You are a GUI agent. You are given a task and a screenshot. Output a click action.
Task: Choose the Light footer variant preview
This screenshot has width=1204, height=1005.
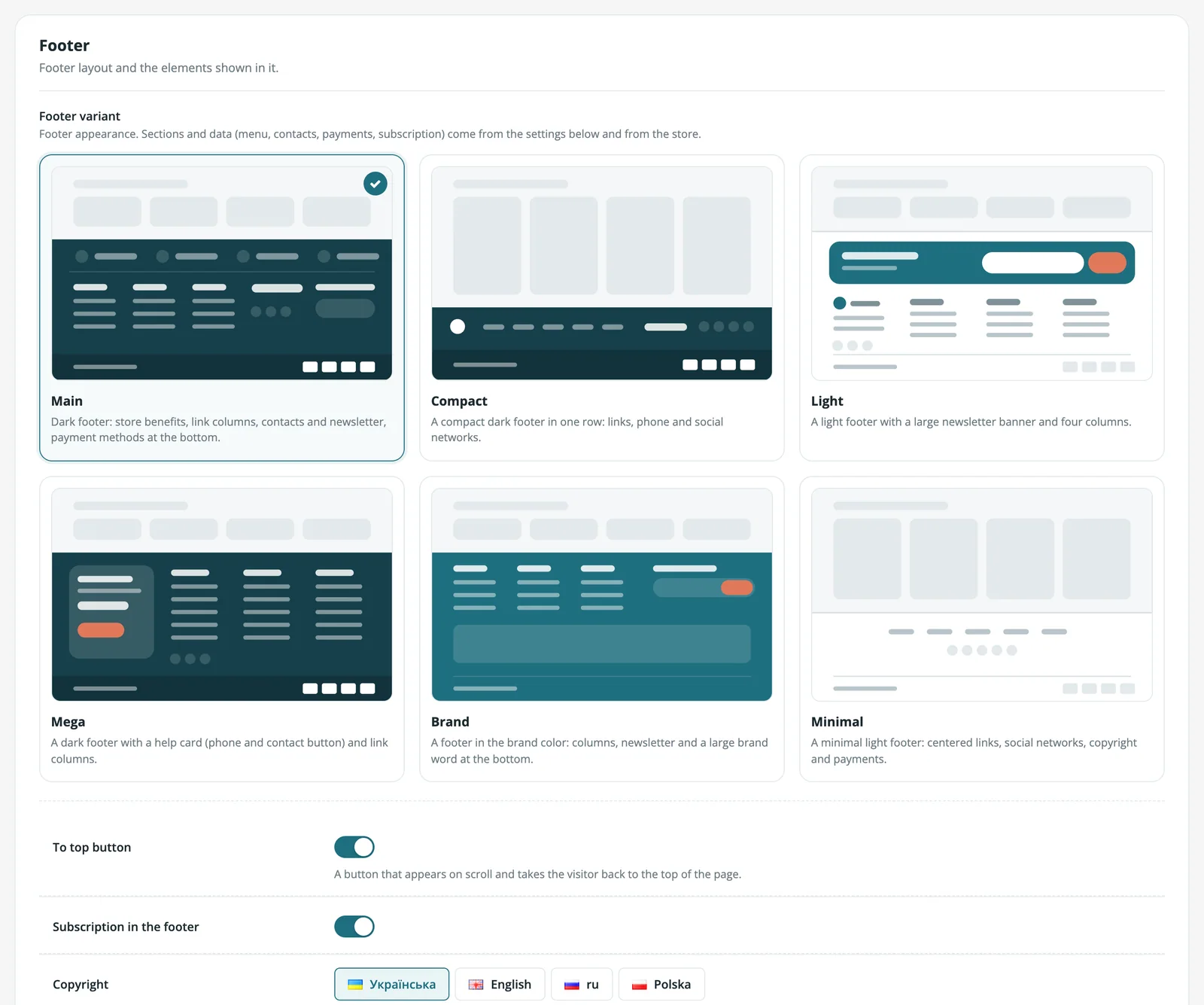[x=981, y=273]
